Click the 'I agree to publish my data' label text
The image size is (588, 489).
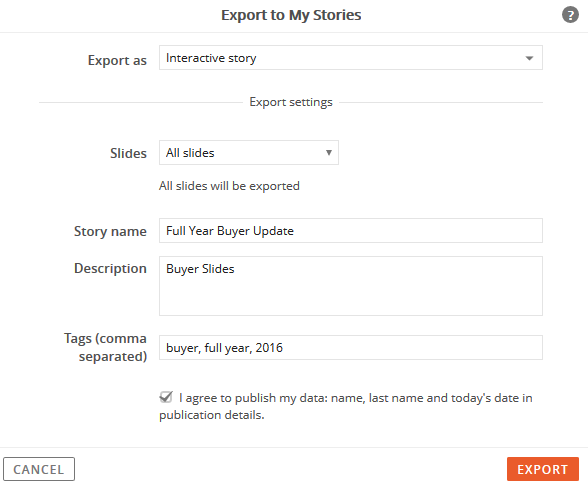[346, 406]
